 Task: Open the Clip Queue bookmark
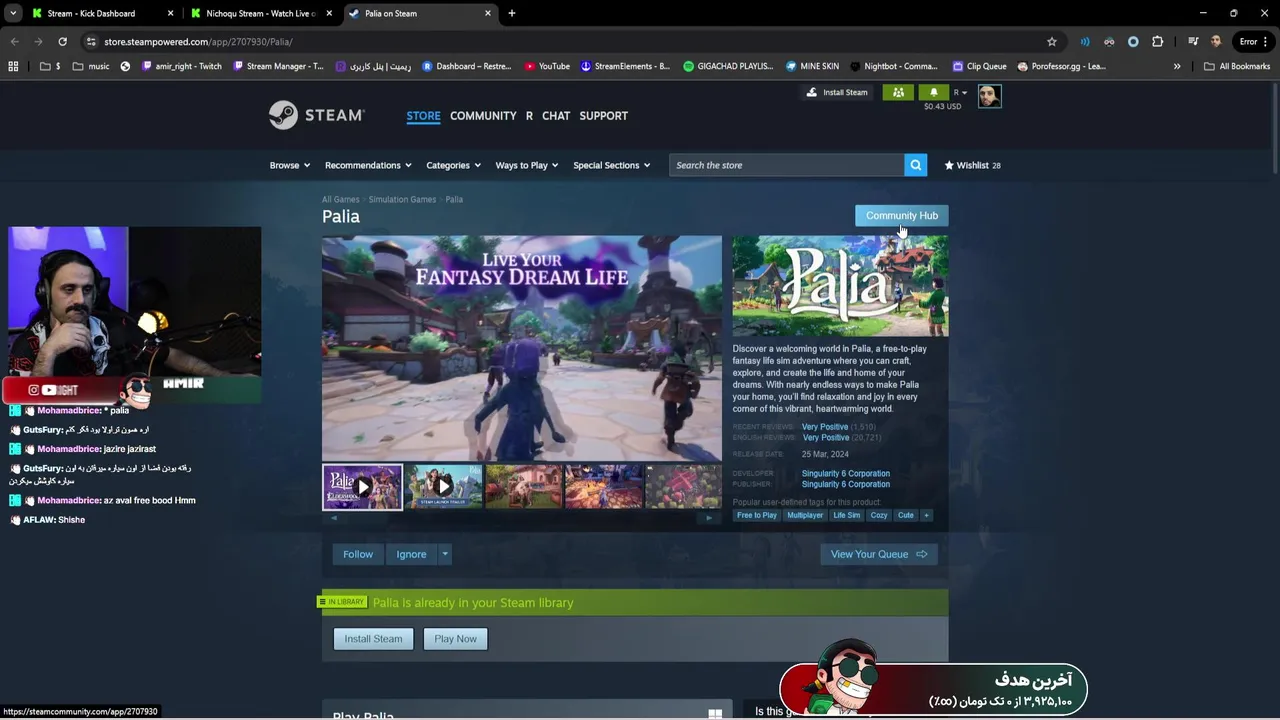[x=979, y=66]
